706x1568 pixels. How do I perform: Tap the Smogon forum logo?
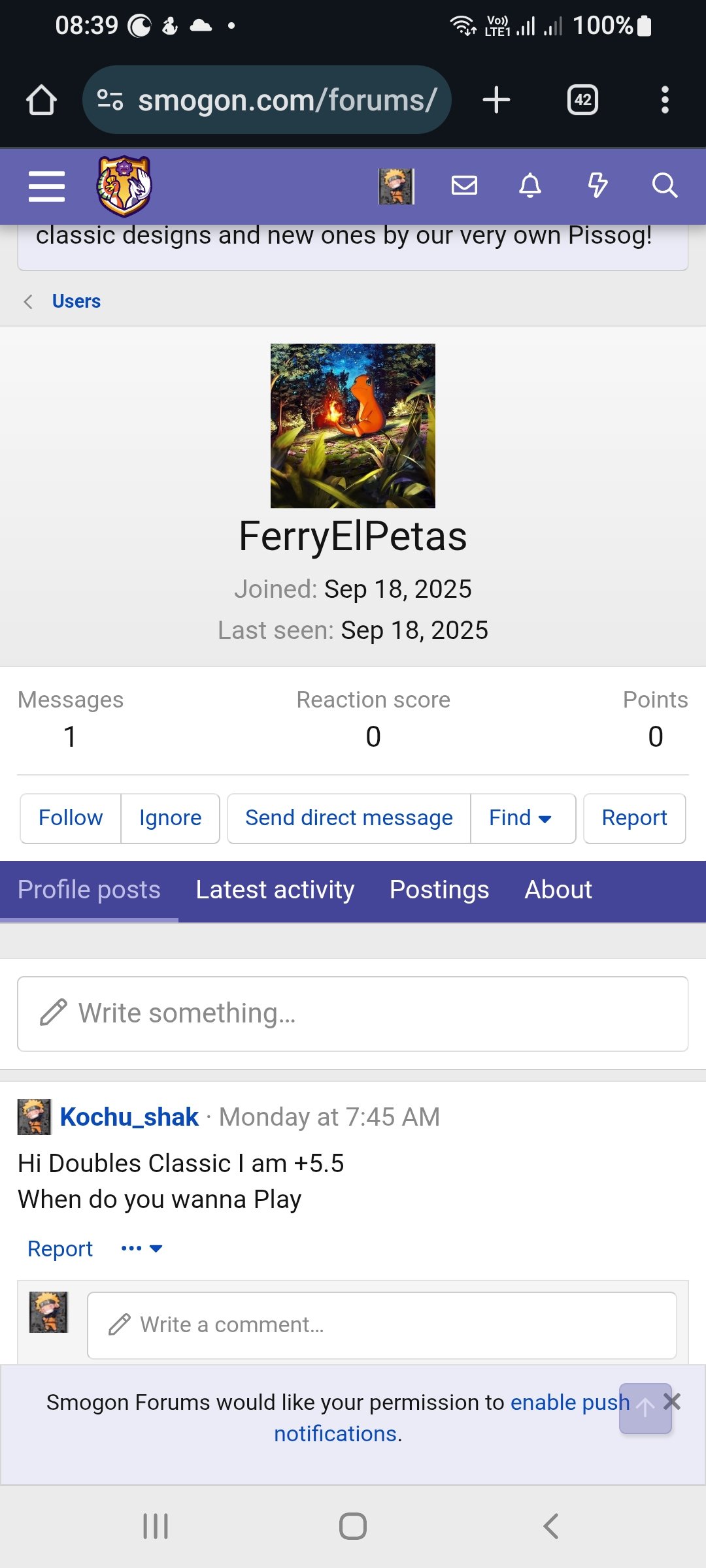click(124, 186)
